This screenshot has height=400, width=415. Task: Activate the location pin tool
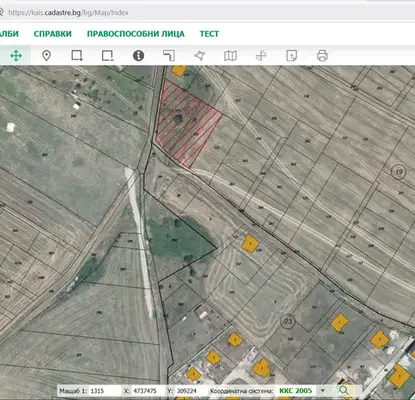46,56
